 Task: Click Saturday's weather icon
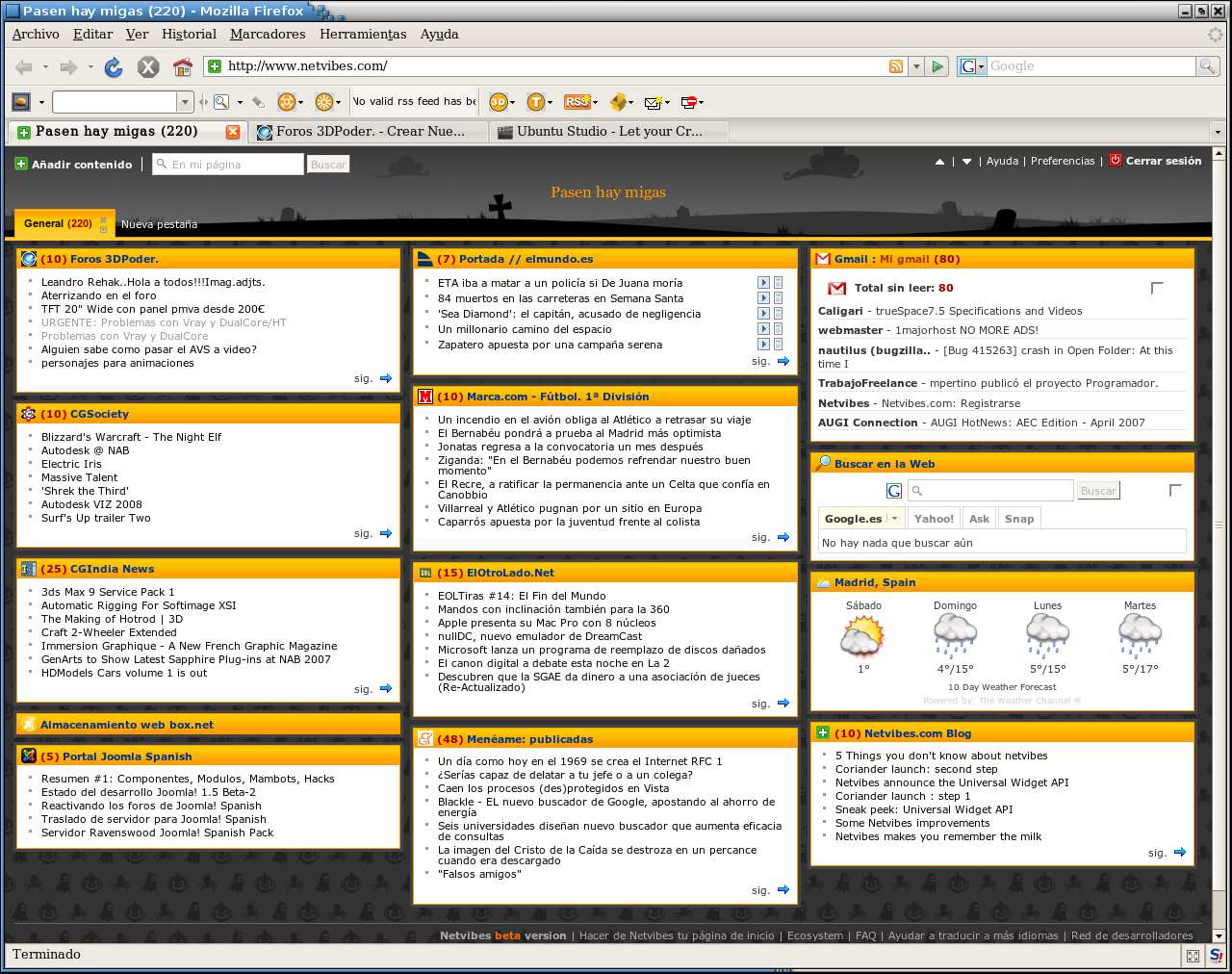click(x=862, y=637)
